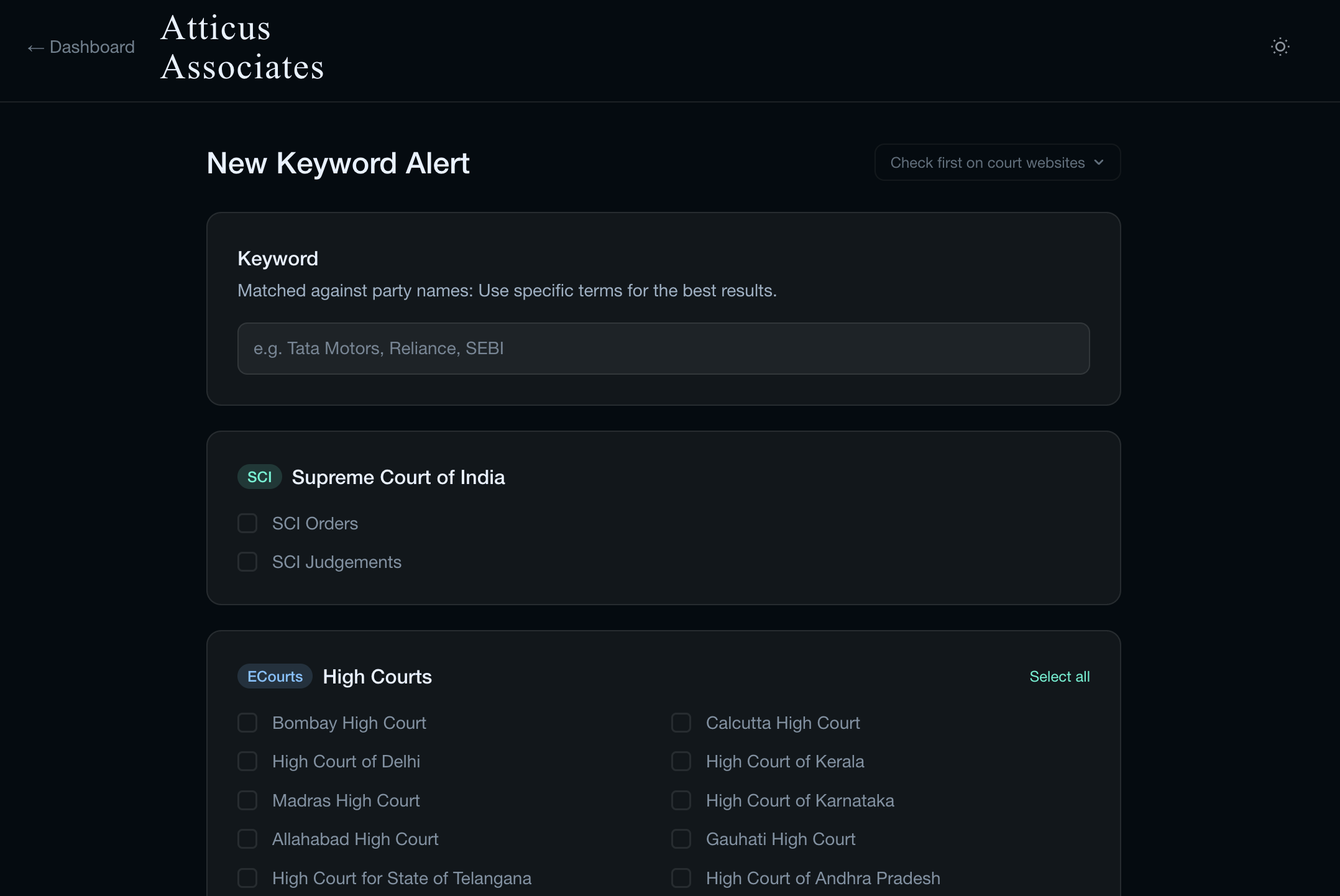Check the Bombay High Court option
Viewport: 1340px width, 896px height.
pos(247,723)
